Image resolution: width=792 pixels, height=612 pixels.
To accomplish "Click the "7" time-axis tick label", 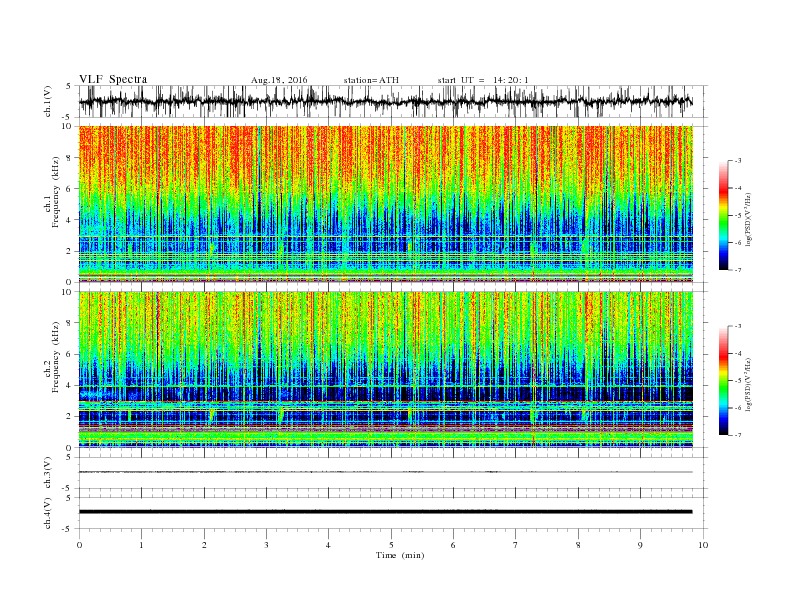I will pyautogui.click(x=516, y=545).
